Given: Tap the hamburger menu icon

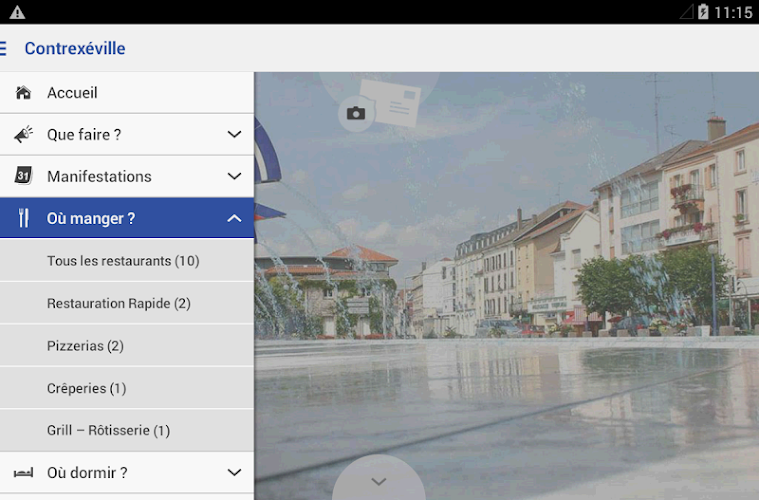Looking at the screenshot, I should point(3,48).
